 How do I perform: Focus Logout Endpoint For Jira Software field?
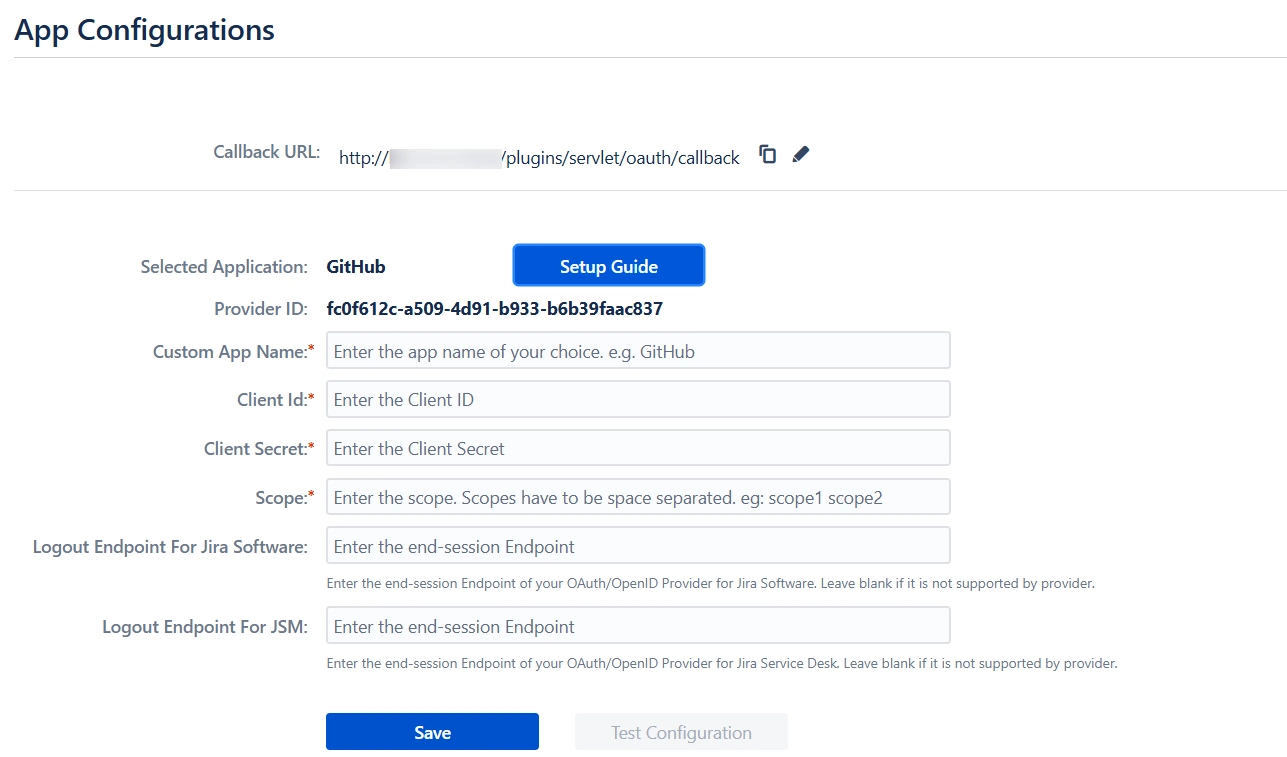pyautogui.click(x=638, y=546)
